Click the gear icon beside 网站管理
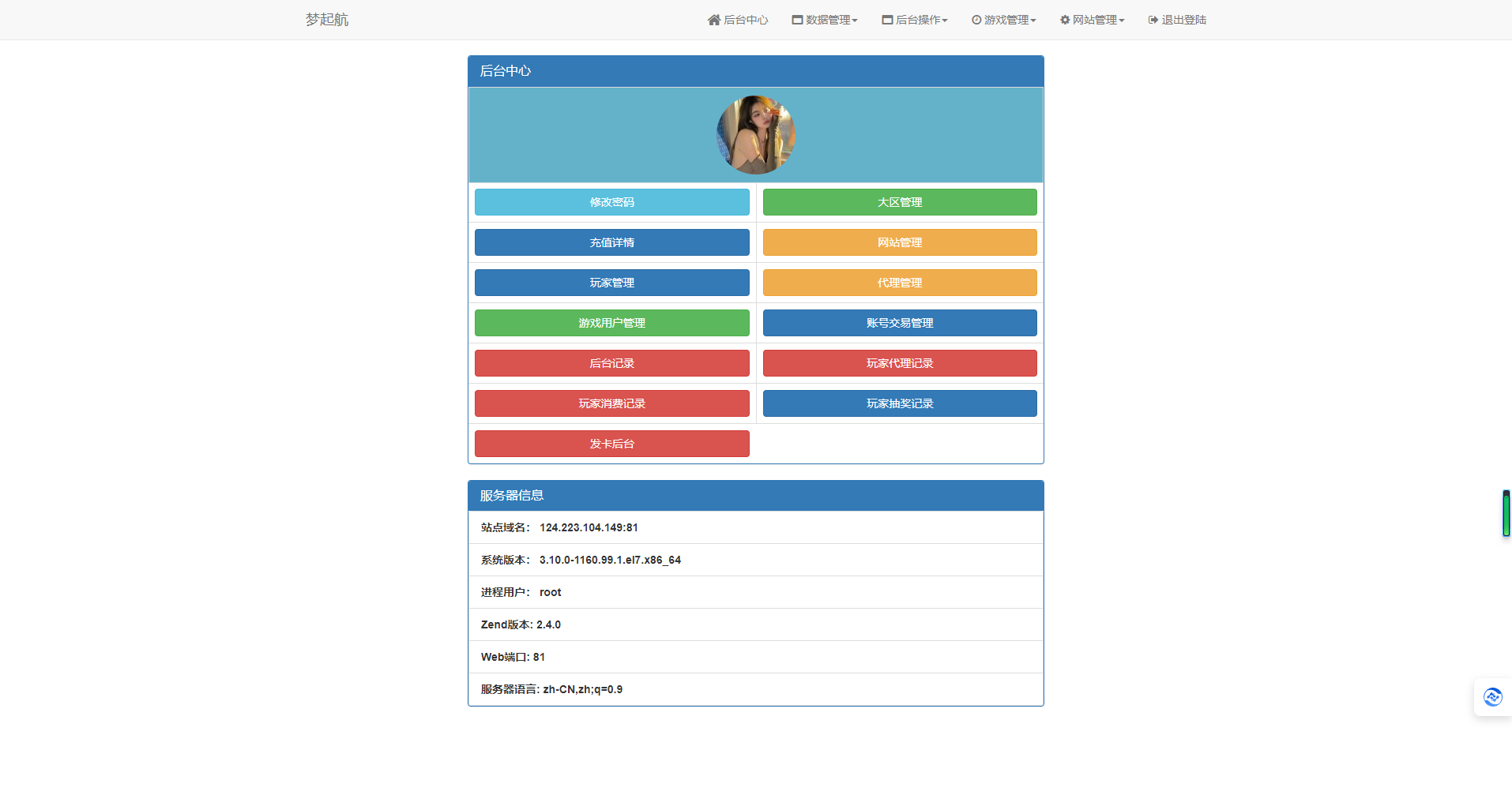Viewport: 1512px width, 795px height. [x=1065, y=20]
